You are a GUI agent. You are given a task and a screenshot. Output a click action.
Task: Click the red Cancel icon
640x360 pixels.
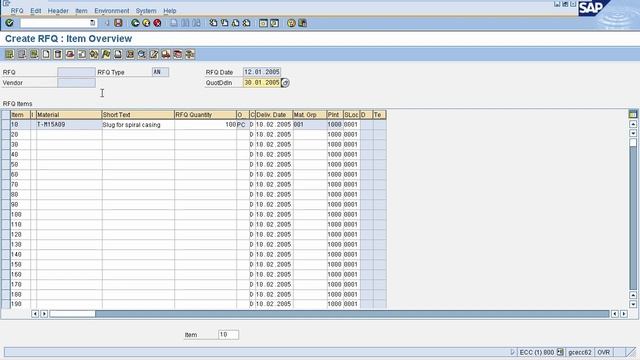157,23
